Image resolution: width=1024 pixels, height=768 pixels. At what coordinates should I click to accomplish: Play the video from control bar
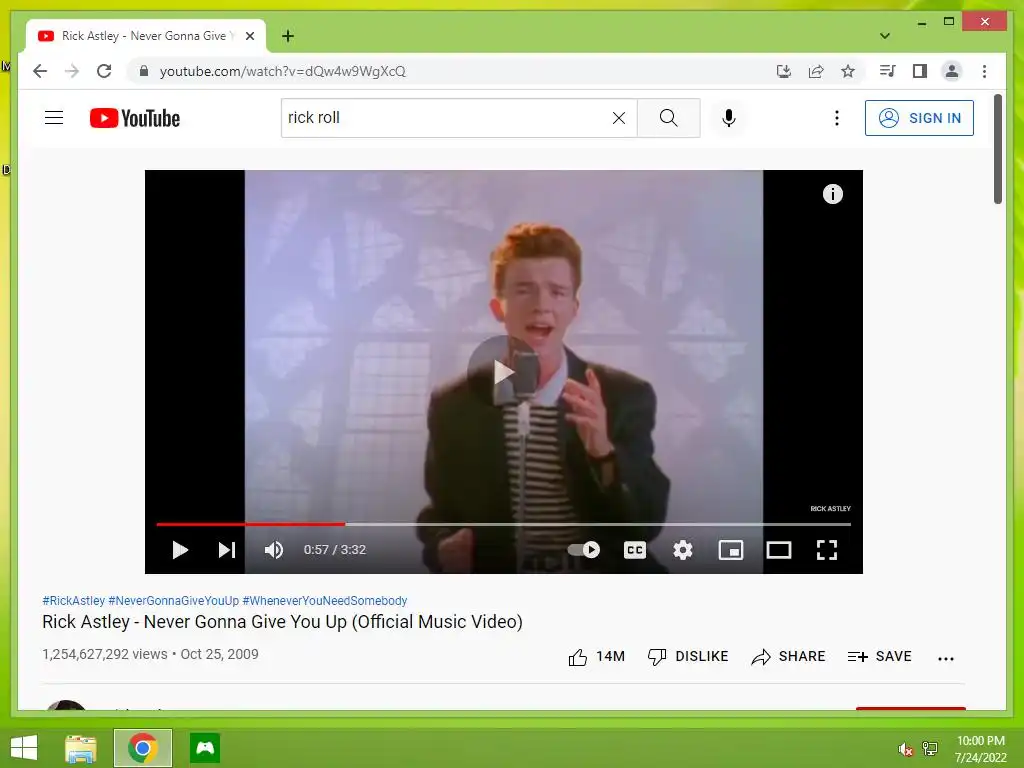[x=180, y=550]
